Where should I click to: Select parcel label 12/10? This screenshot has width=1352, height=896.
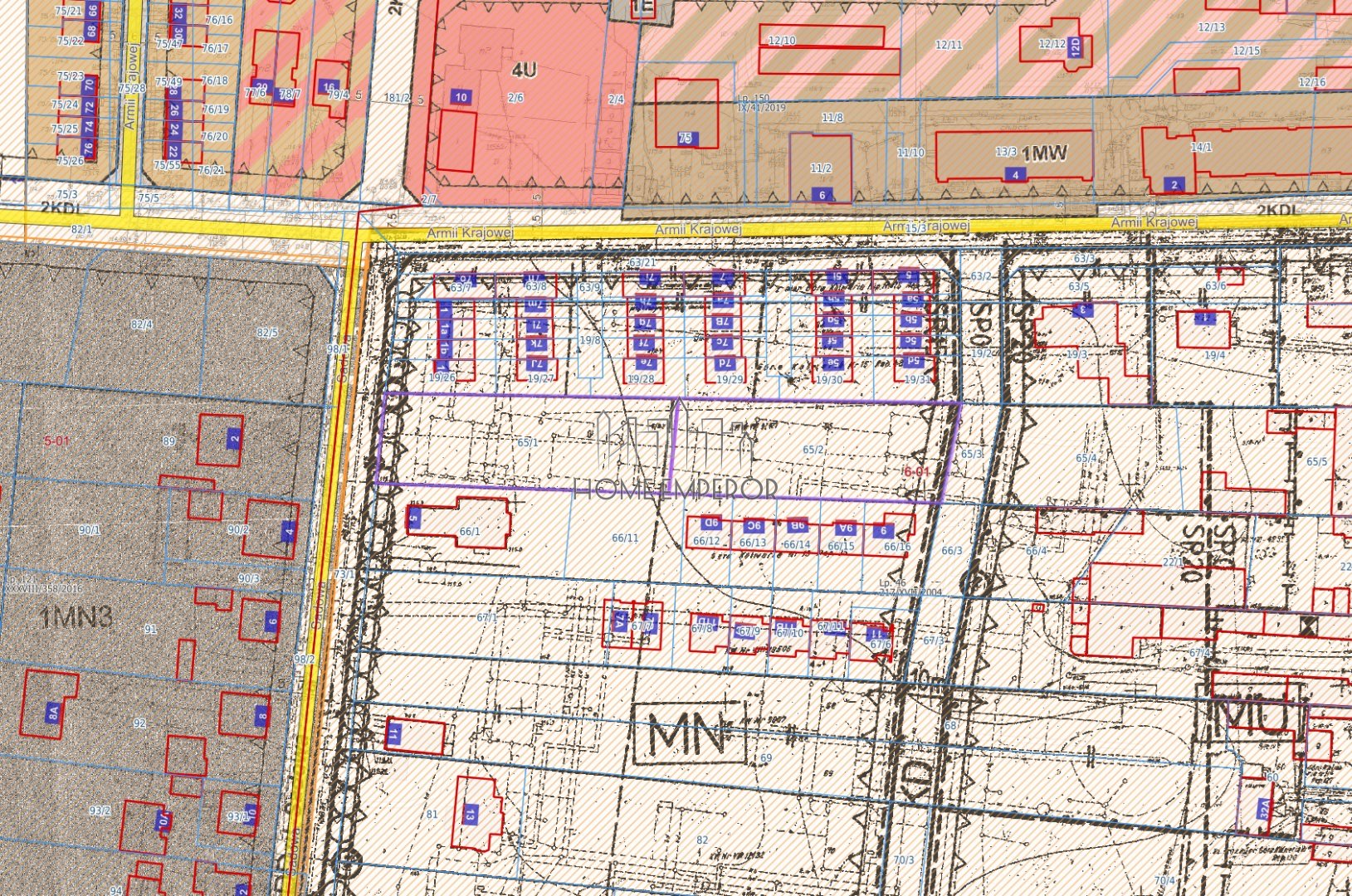pyautogui.click(x=782, y=41)
